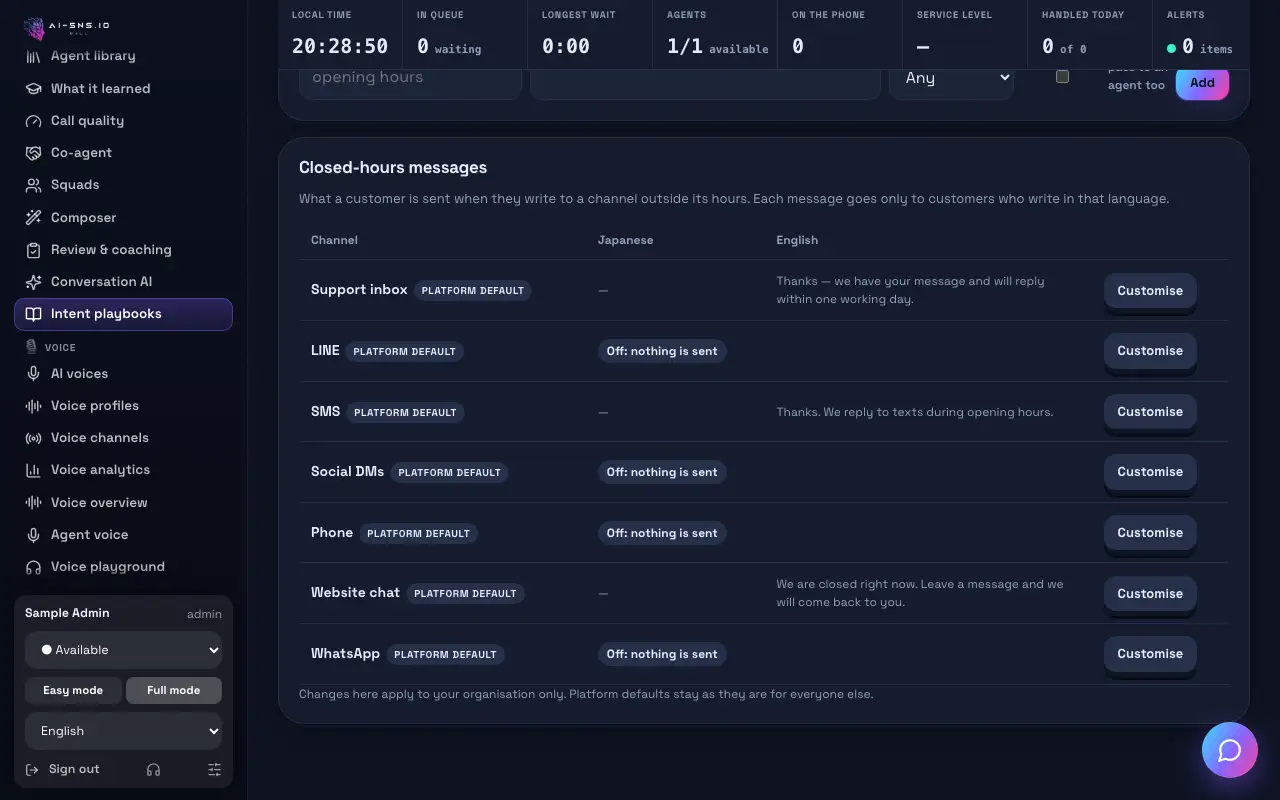Viewport: 1280px width, 800px height.
Task: Click the Add button
Action: coord(1202,83)
